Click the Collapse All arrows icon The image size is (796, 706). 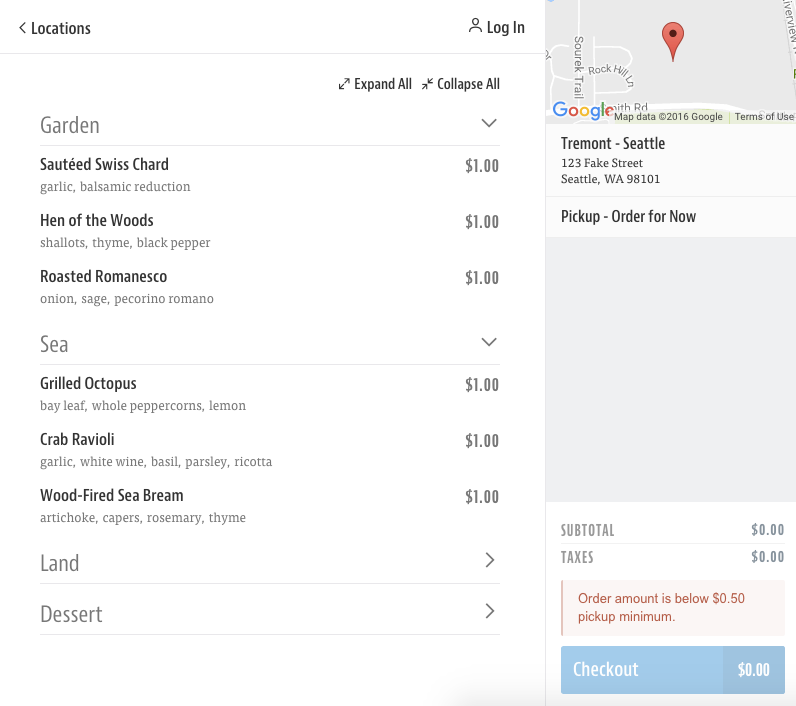coord(427,84)
